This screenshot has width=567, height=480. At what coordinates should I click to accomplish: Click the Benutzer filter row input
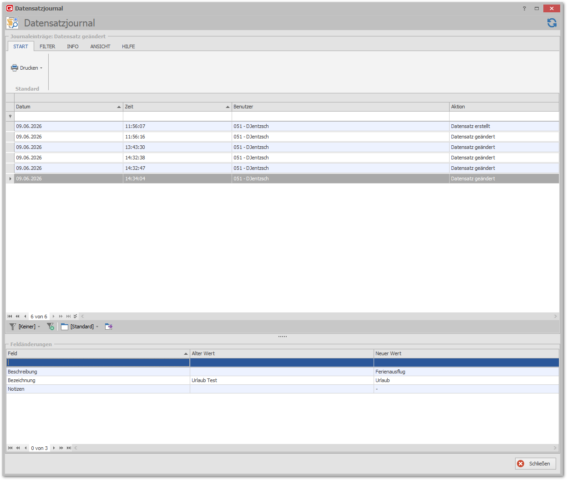(340, 116)
